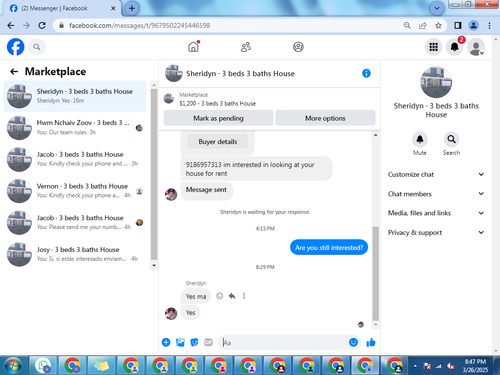Viewport: 500px width, 375px height.
Task: React to the 'Yes ma' message with the emoji icon
Action: 219,296
